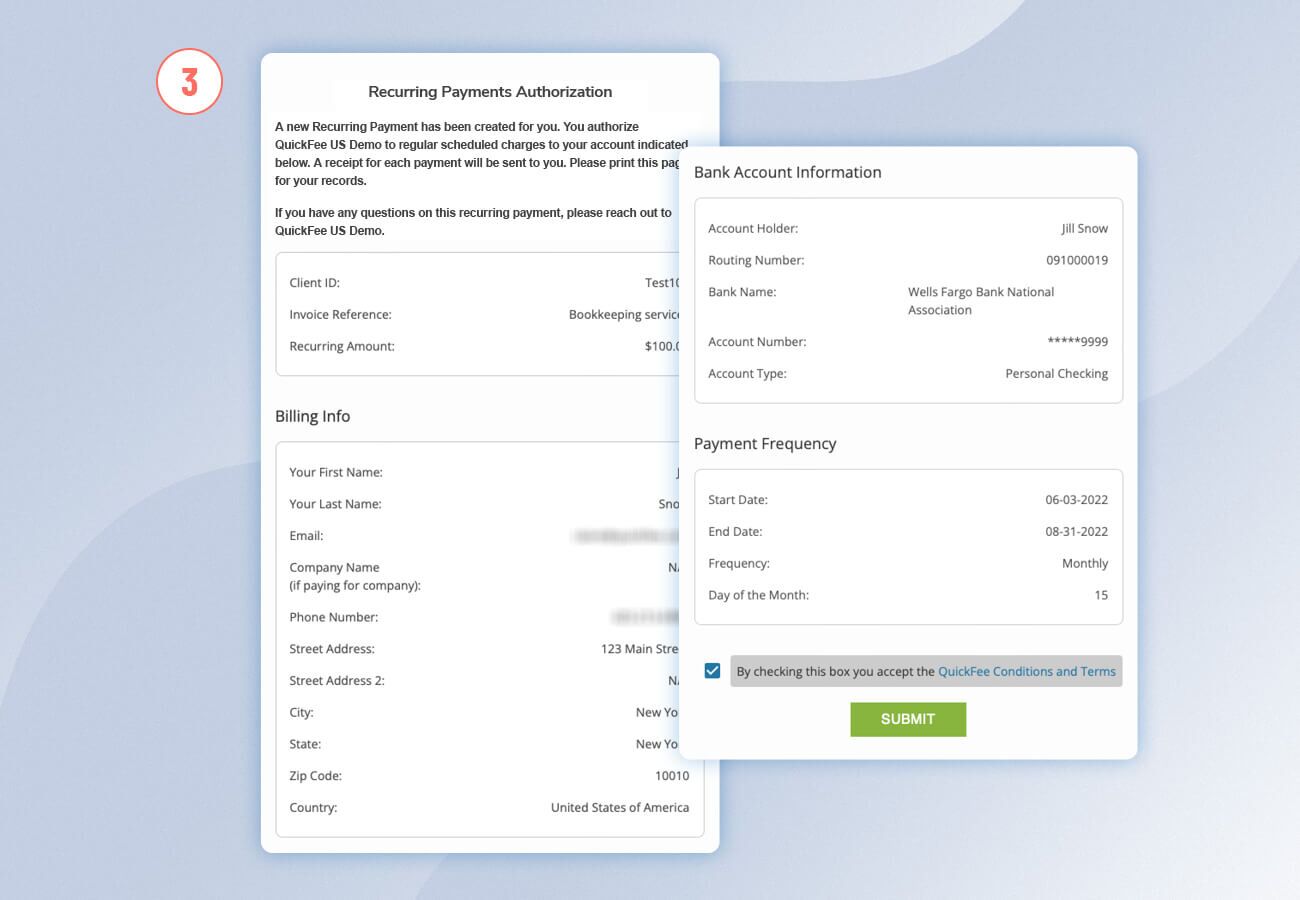Click the Your First Name label

coord(336,472)
